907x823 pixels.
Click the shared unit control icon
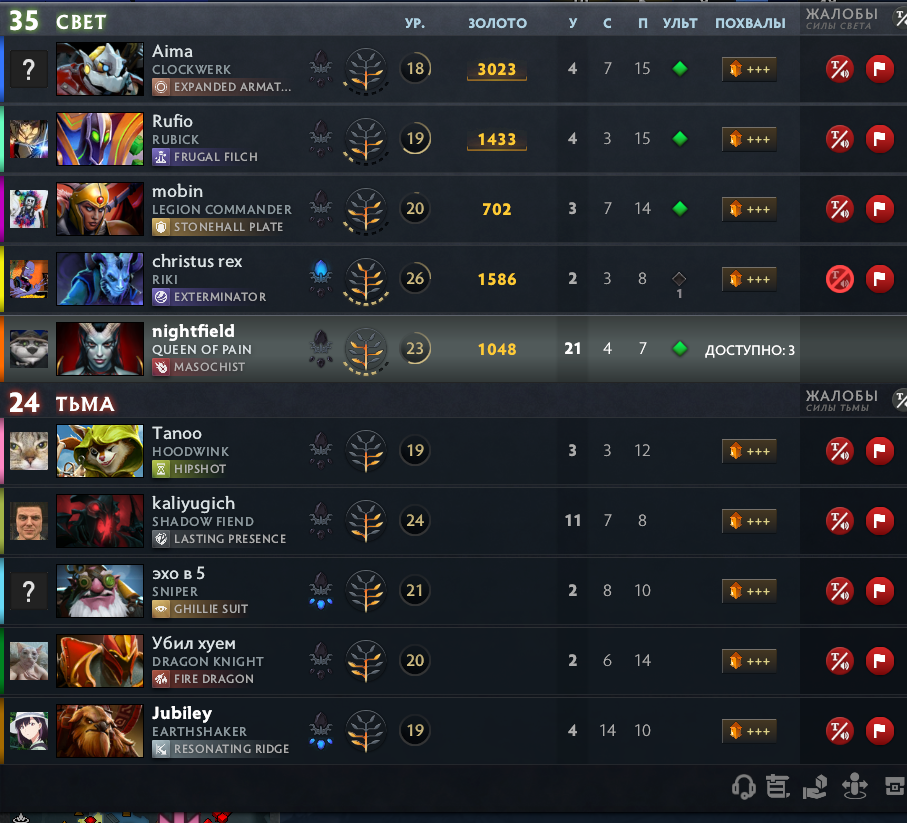(x=814, y=787)
